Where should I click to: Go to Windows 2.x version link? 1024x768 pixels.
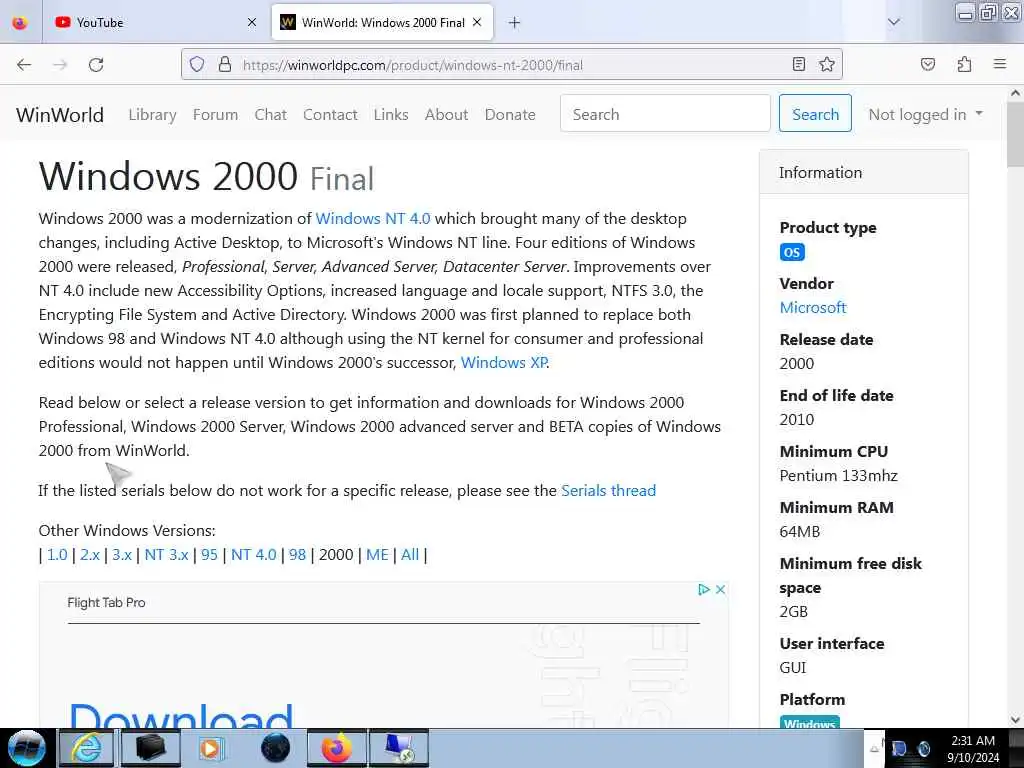click(90, 554)
